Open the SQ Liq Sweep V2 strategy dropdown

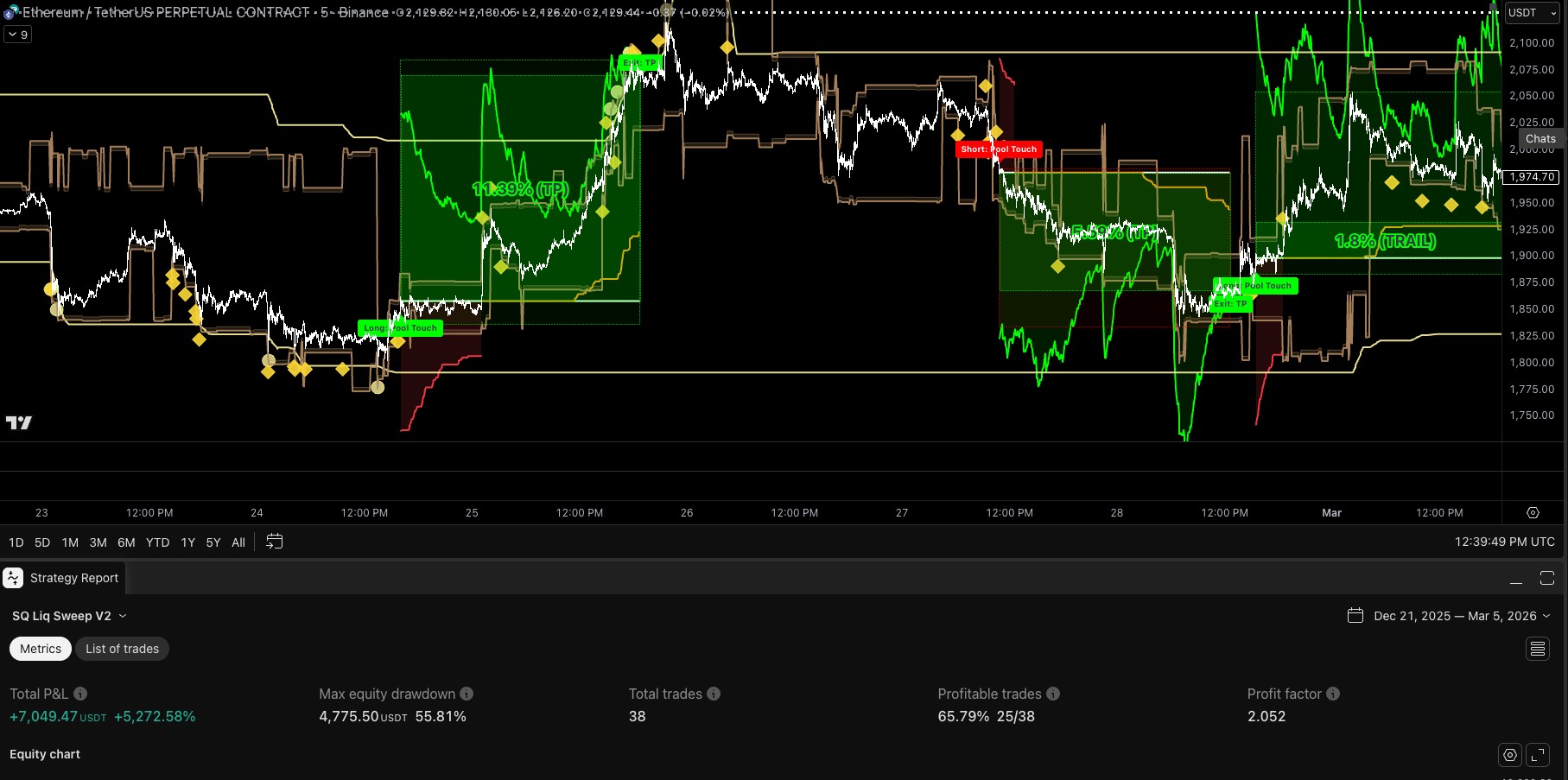[x=70, y=616]
